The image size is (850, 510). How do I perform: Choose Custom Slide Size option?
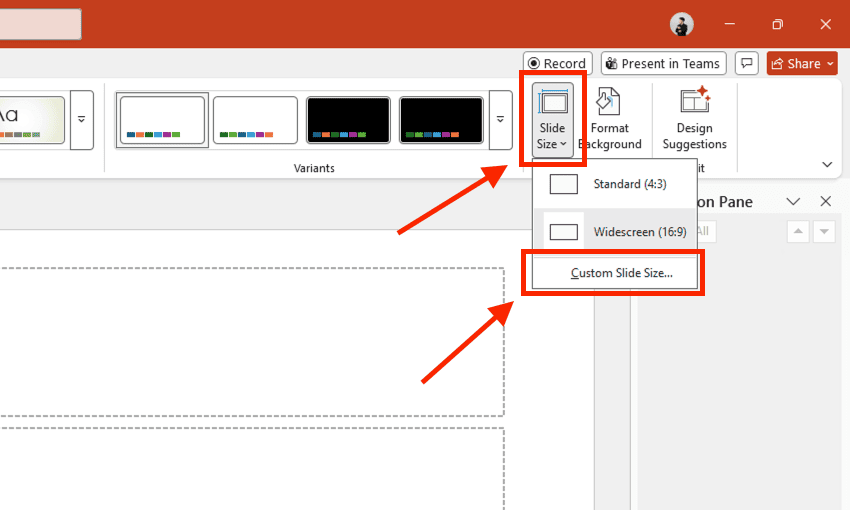coord(621,273)
